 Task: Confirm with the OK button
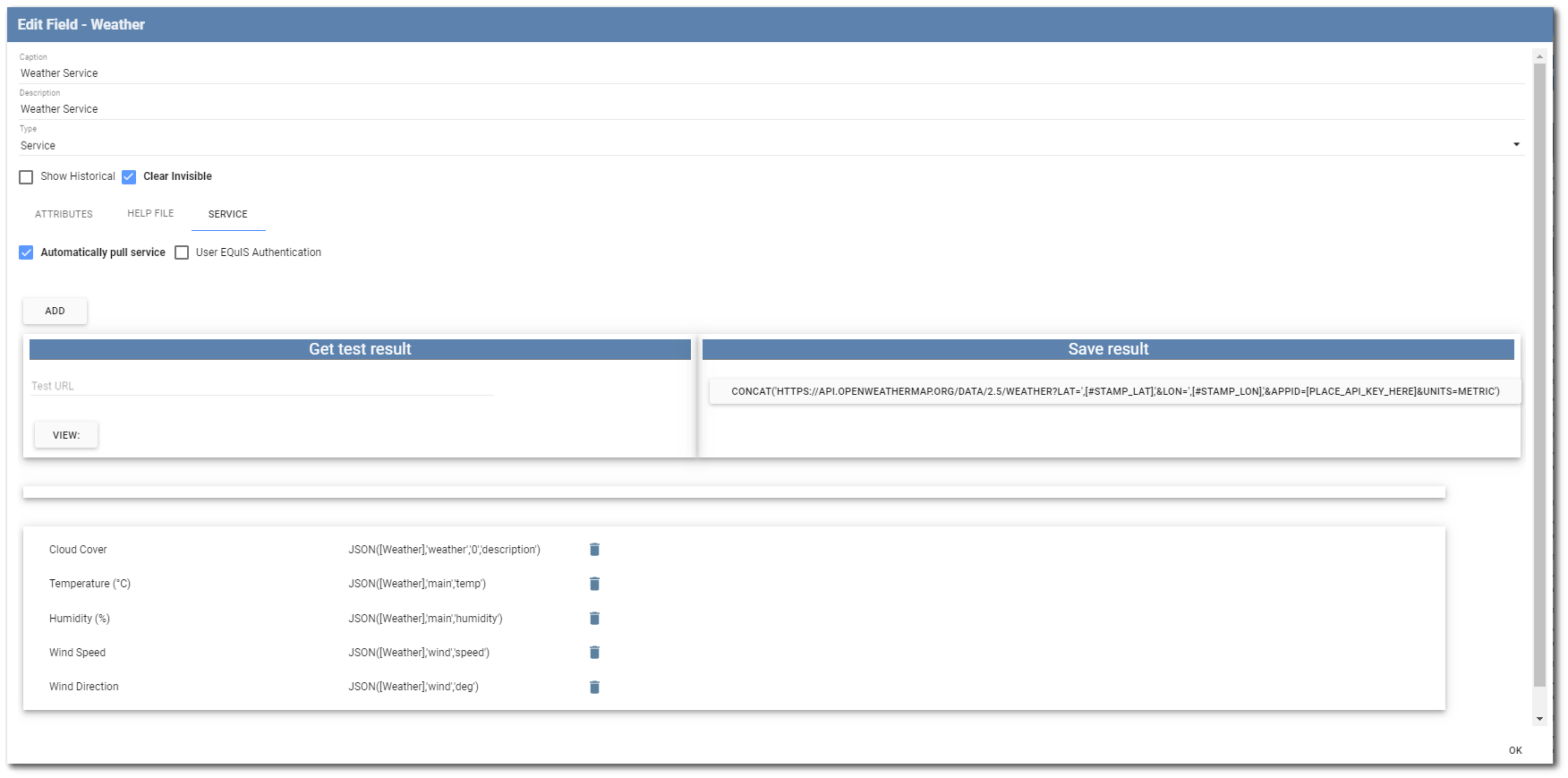click(x=1514, y=750)
